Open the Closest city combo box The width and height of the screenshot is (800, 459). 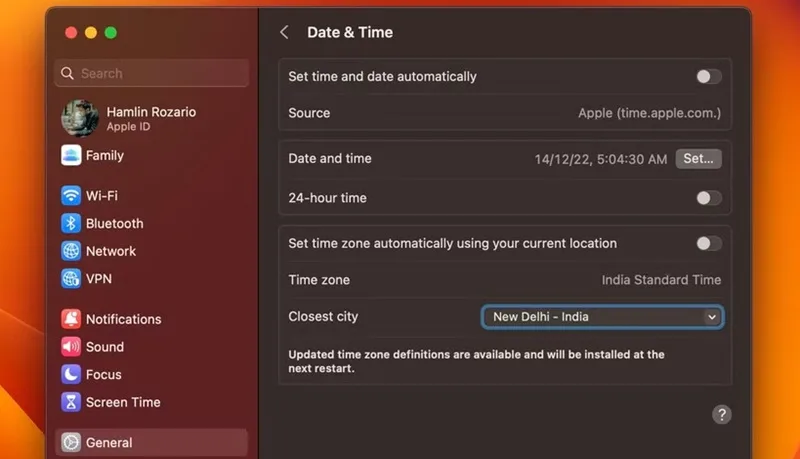(602, 317)
